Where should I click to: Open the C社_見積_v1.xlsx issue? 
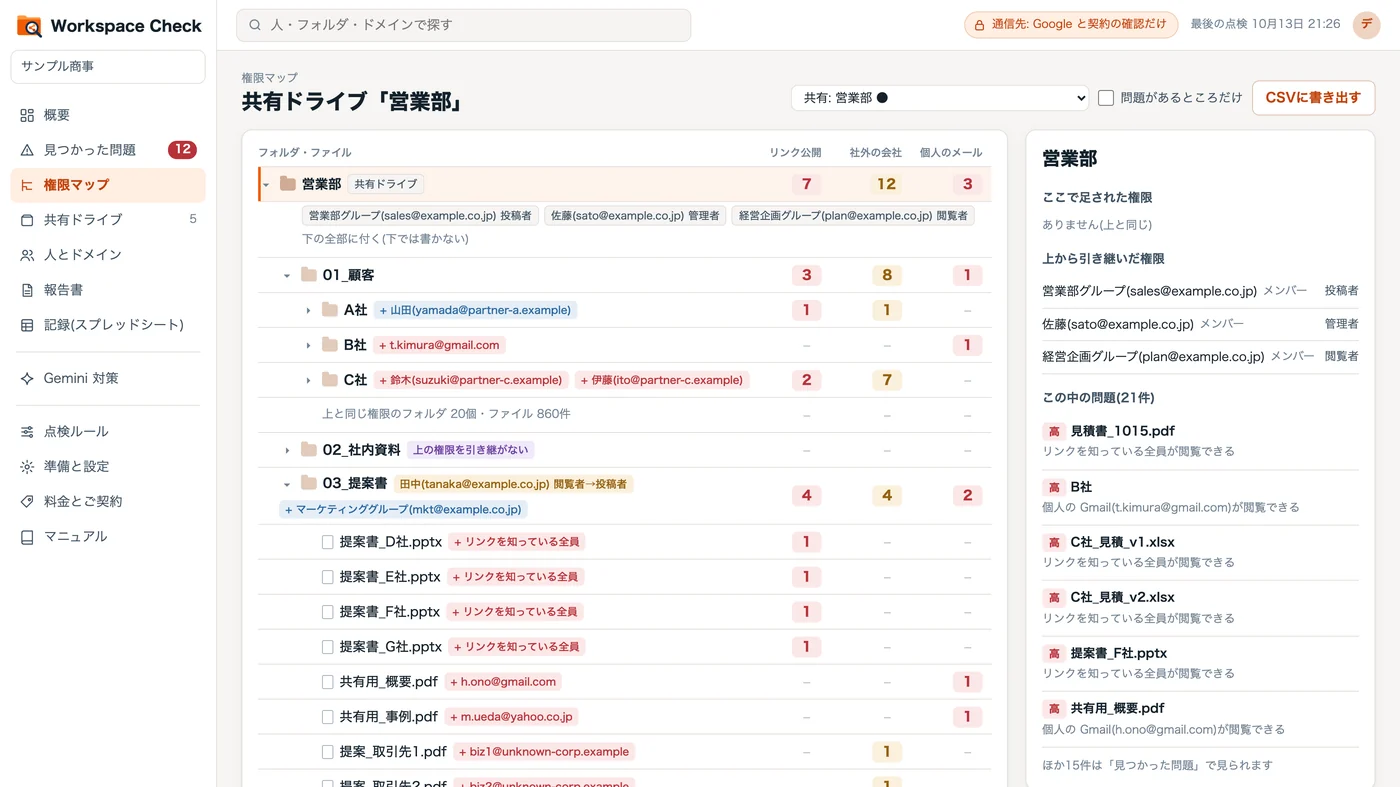point(1200,551)
